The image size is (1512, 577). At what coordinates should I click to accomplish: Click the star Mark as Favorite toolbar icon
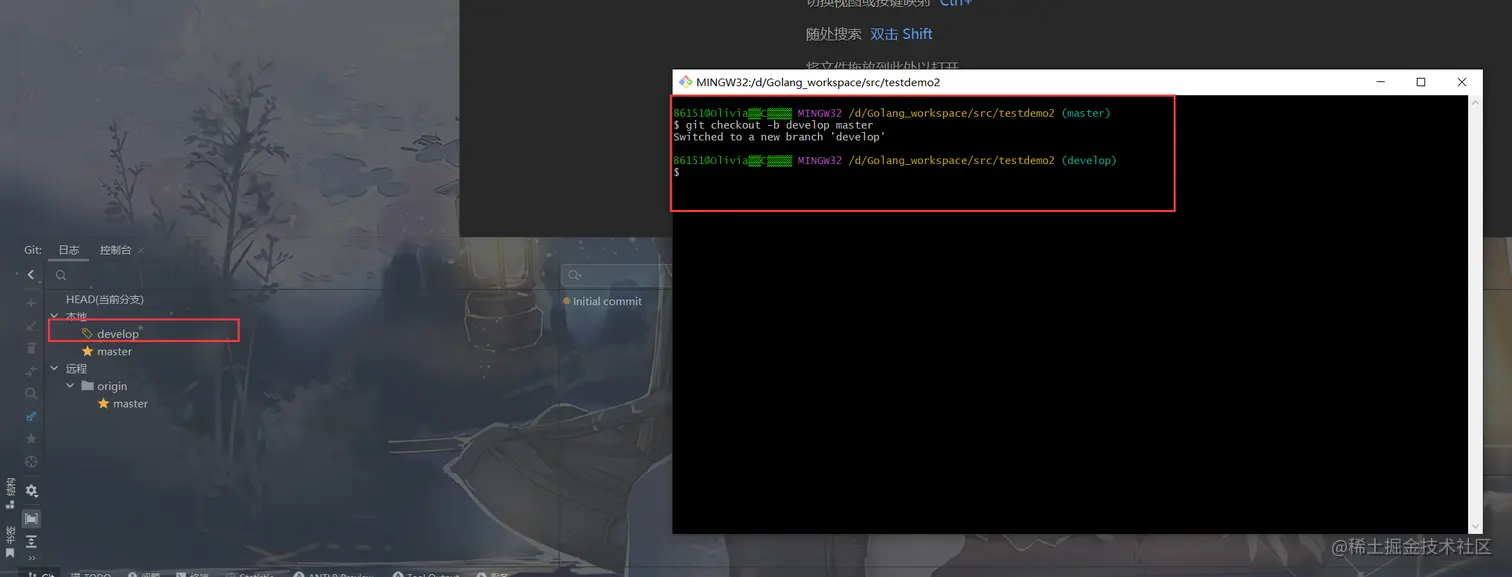click(x=31, y=439)
